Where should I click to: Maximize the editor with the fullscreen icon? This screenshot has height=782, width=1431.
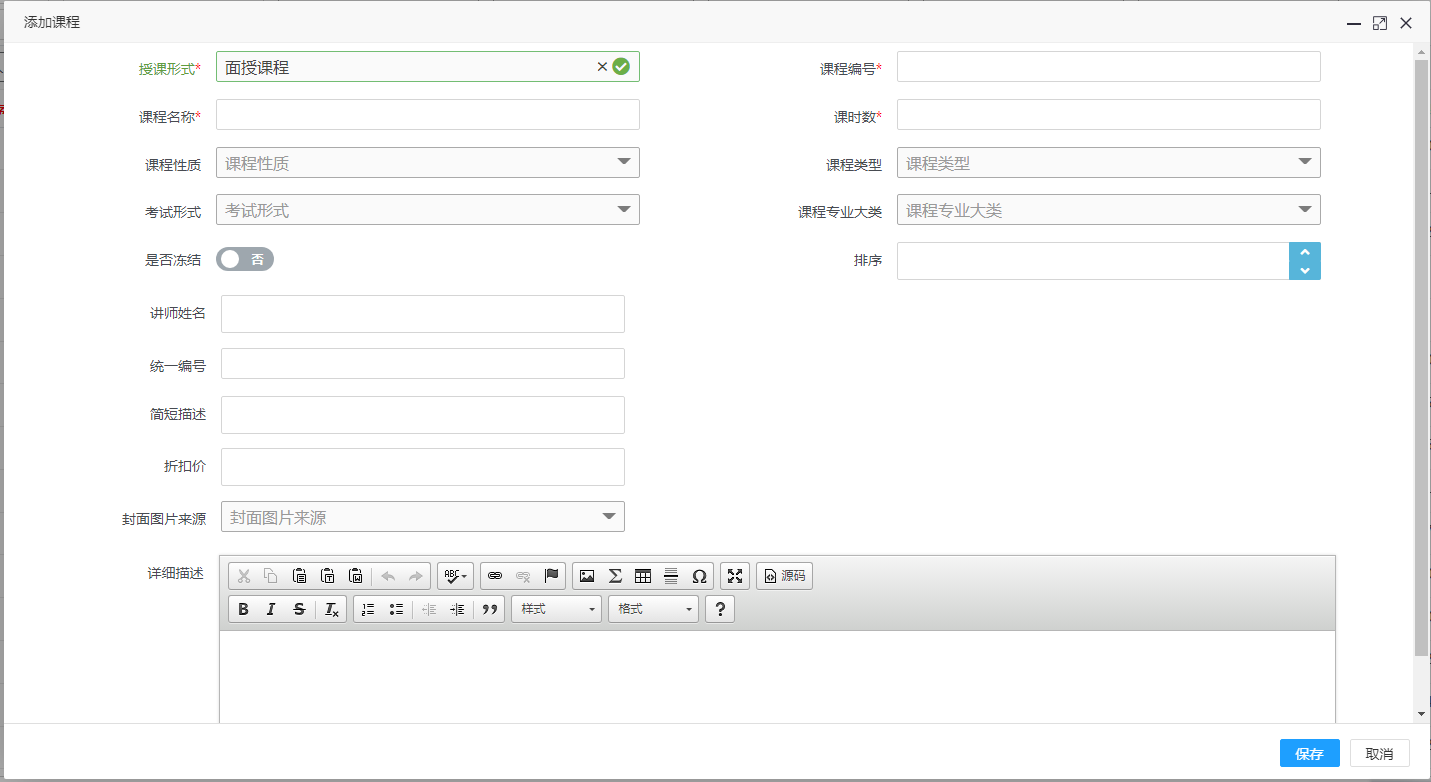pos(735,576)
